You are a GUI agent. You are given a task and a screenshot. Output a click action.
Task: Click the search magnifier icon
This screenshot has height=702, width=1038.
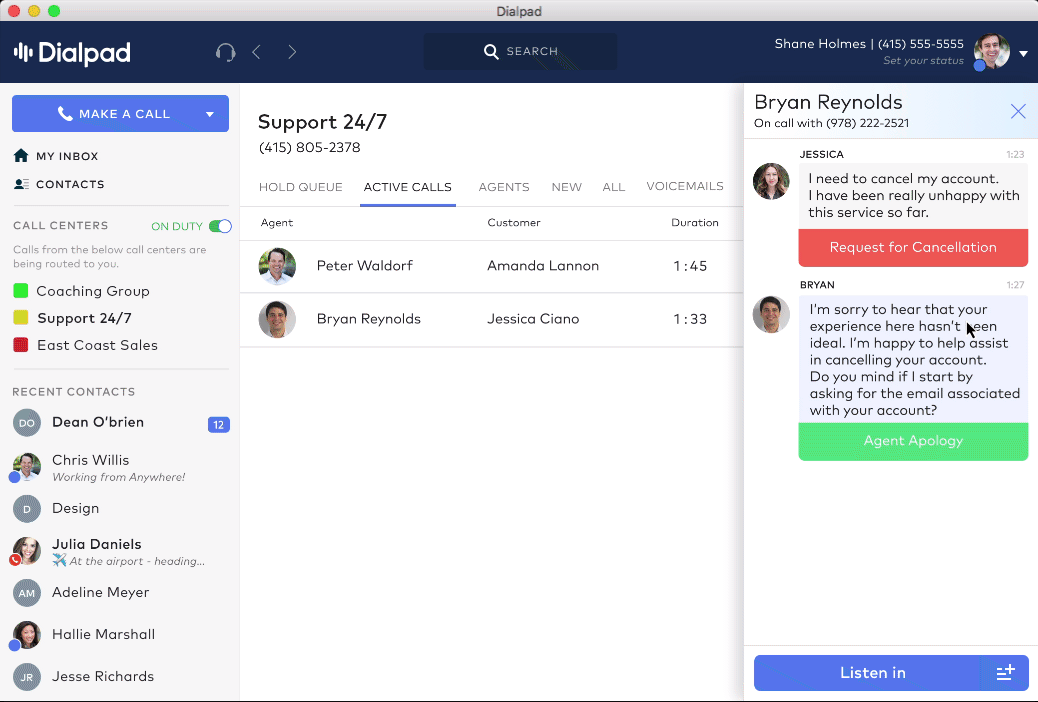click(491, 52)
